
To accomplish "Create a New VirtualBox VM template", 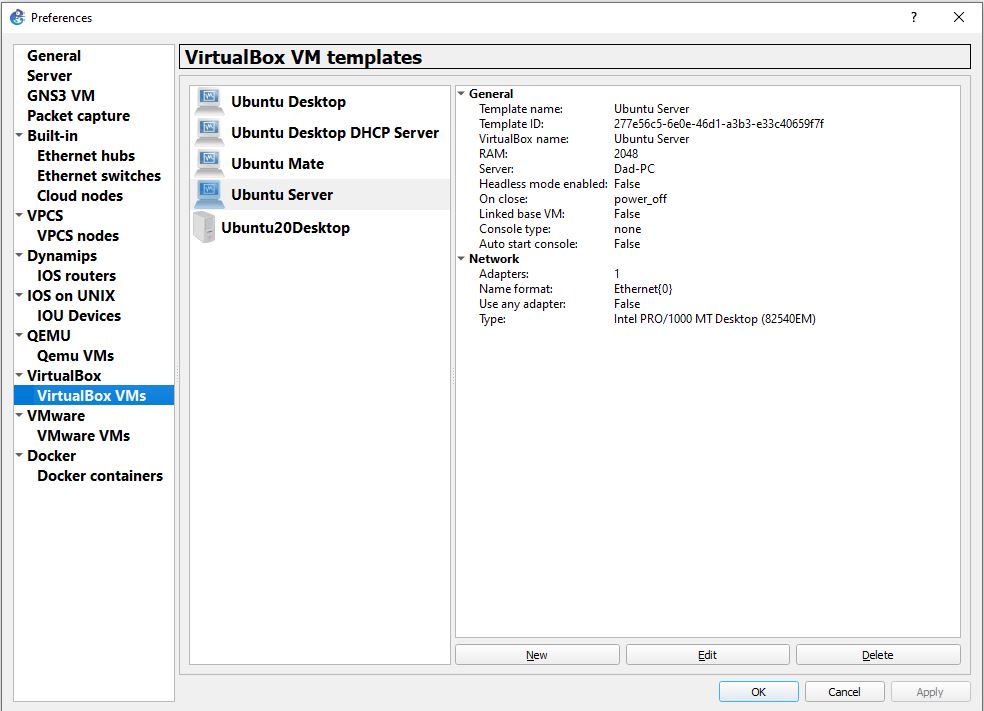I will [537, 655].
